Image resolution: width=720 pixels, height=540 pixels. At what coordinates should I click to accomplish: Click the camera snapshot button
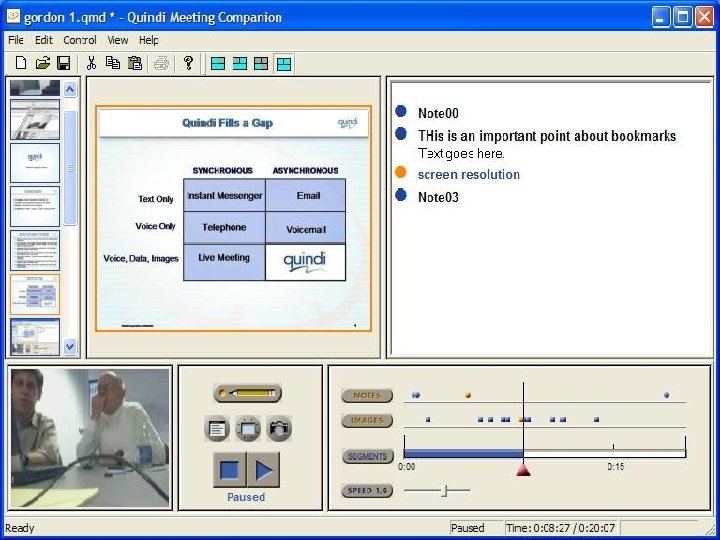[x=279, y=429]
